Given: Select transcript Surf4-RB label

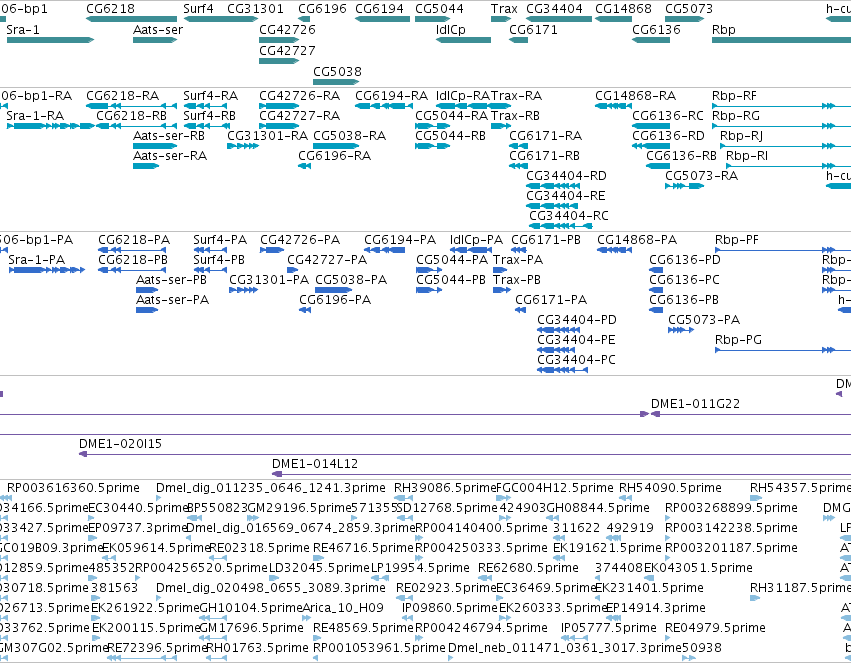Looking at the screenshot, I should click(x=209, y=116).
